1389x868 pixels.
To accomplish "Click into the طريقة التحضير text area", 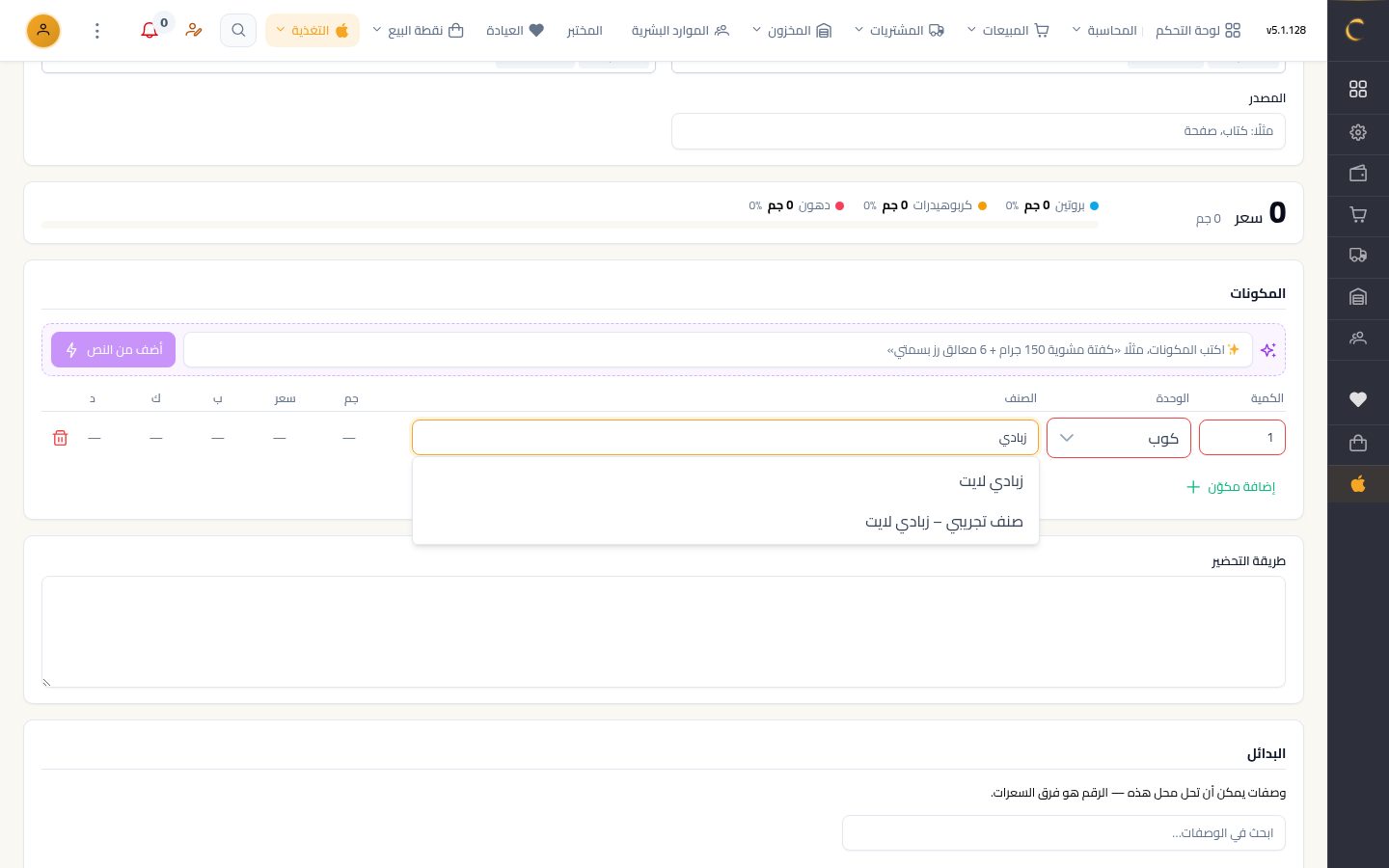I will [x=664, y=632].
